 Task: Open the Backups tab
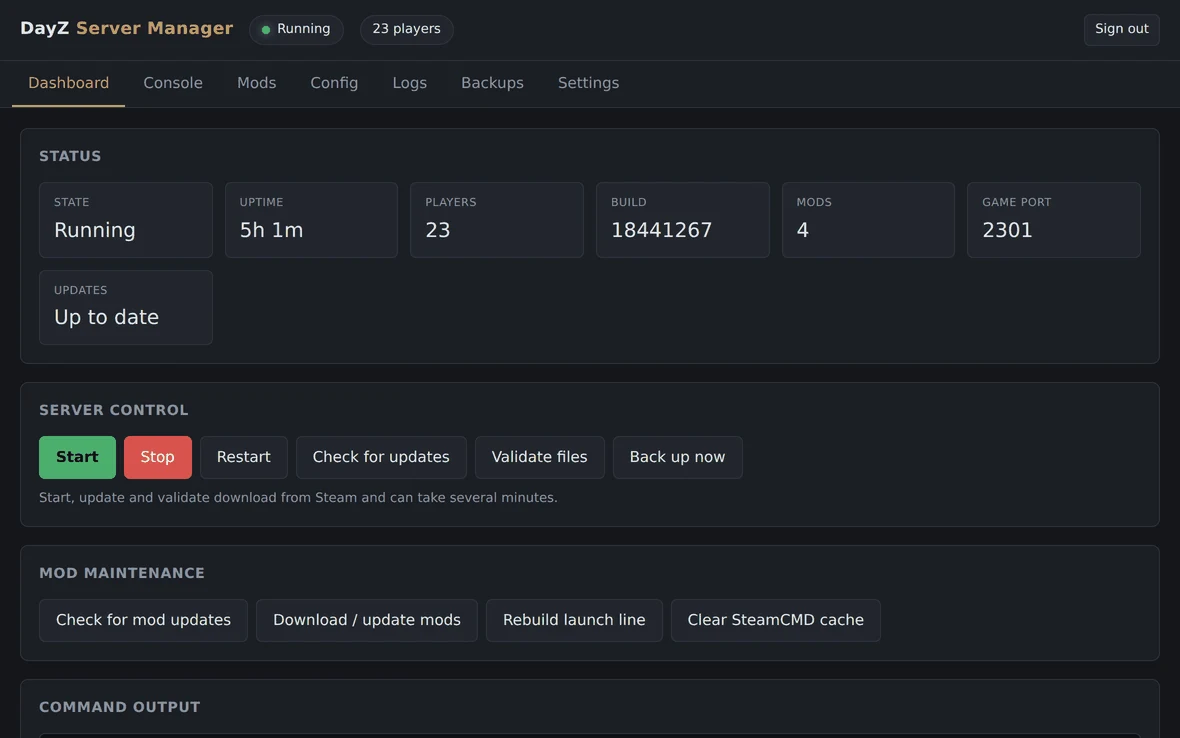492,83
